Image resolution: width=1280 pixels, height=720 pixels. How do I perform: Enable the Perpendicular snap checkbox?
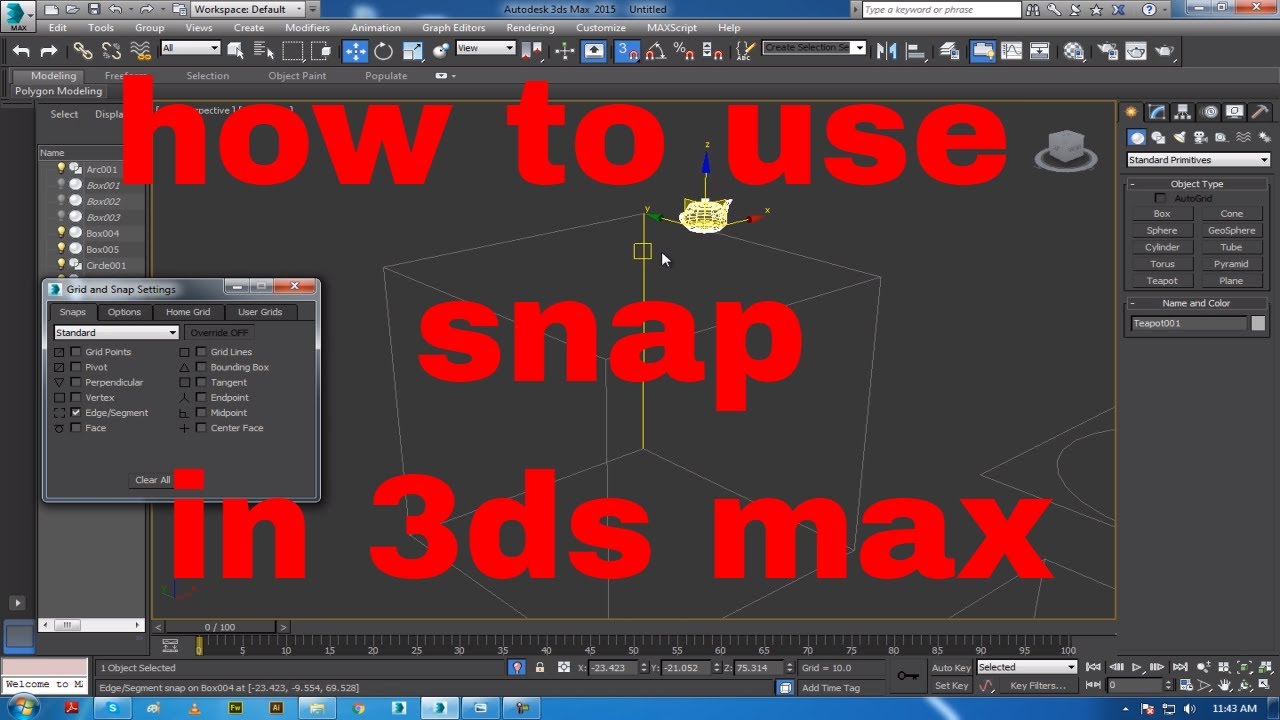coord(76,382)
